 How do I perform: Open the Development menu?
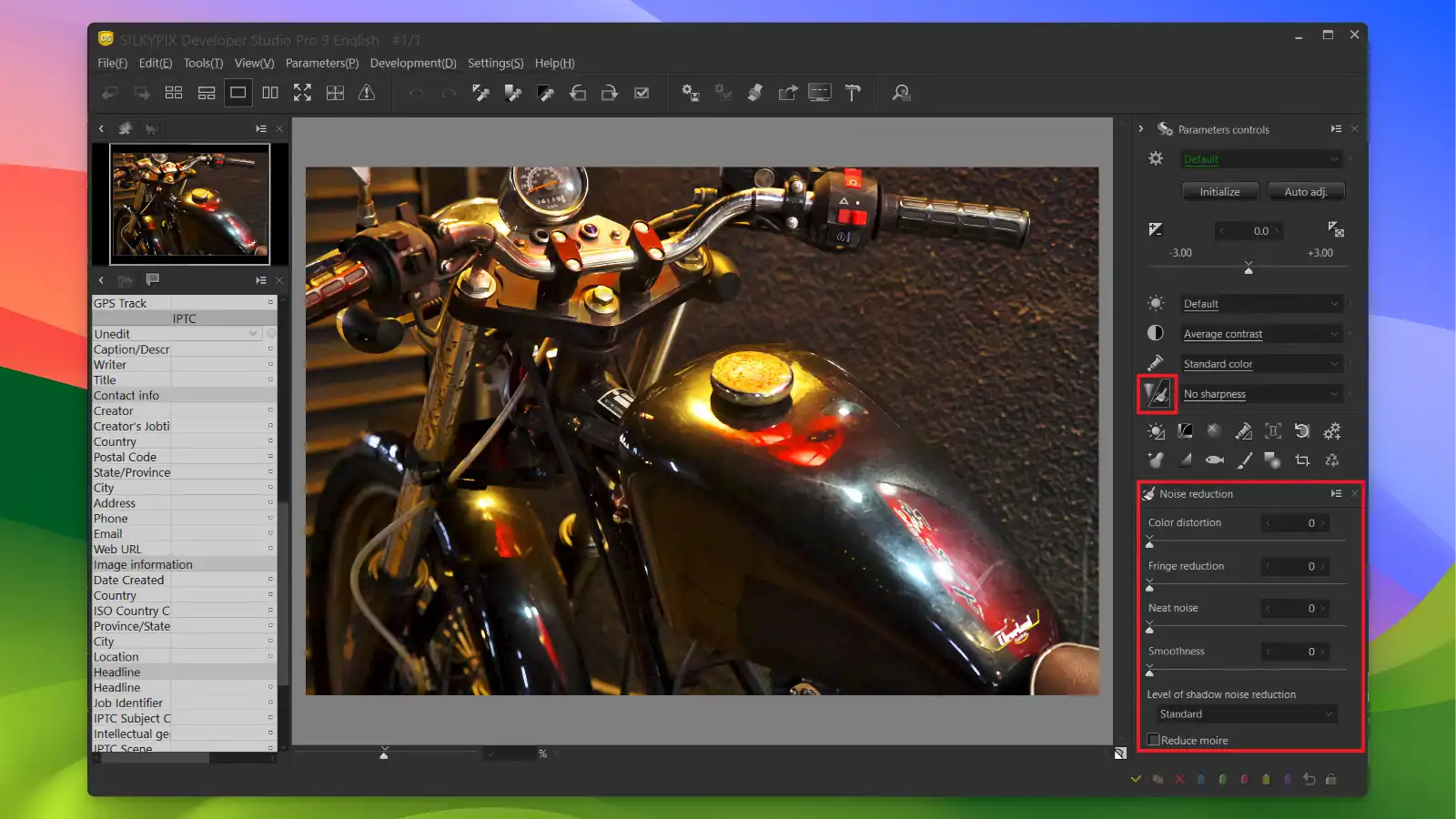(x=413, y=63)
